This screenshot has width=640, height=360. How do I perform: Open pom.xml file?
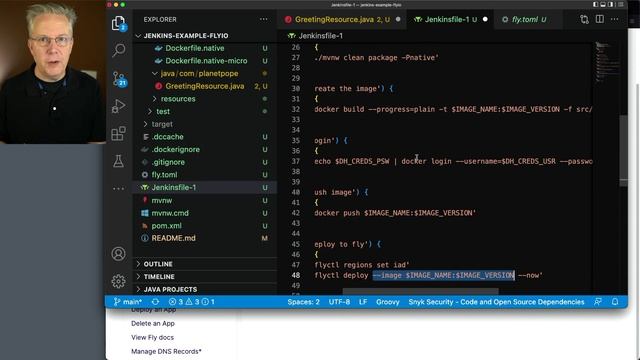(x=167, y=226)
